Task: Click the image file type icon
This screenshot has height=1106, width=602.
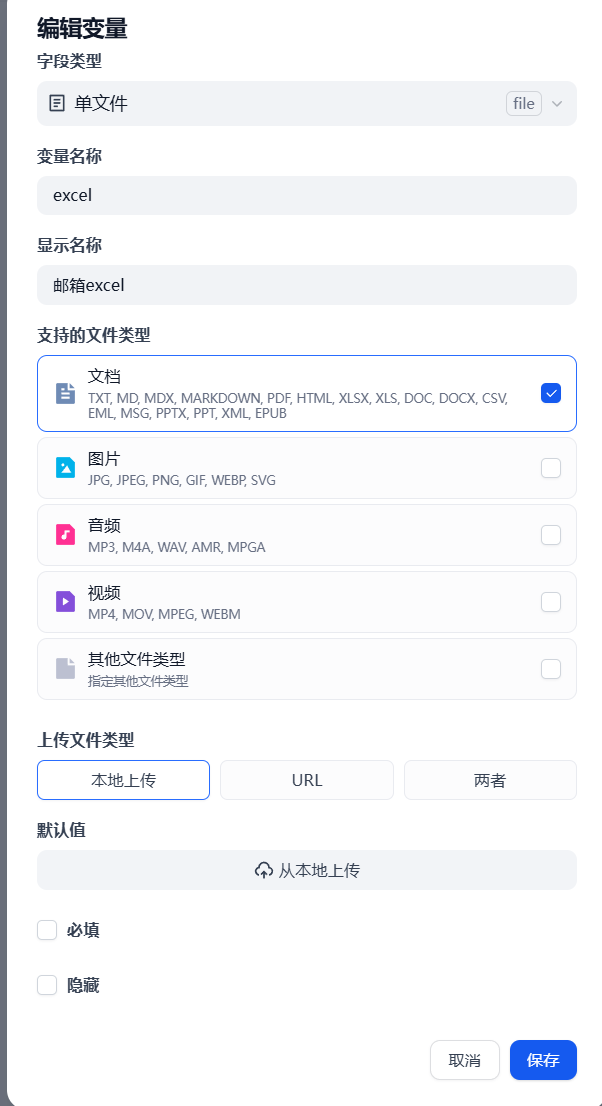Action: (x=65, y=467)
